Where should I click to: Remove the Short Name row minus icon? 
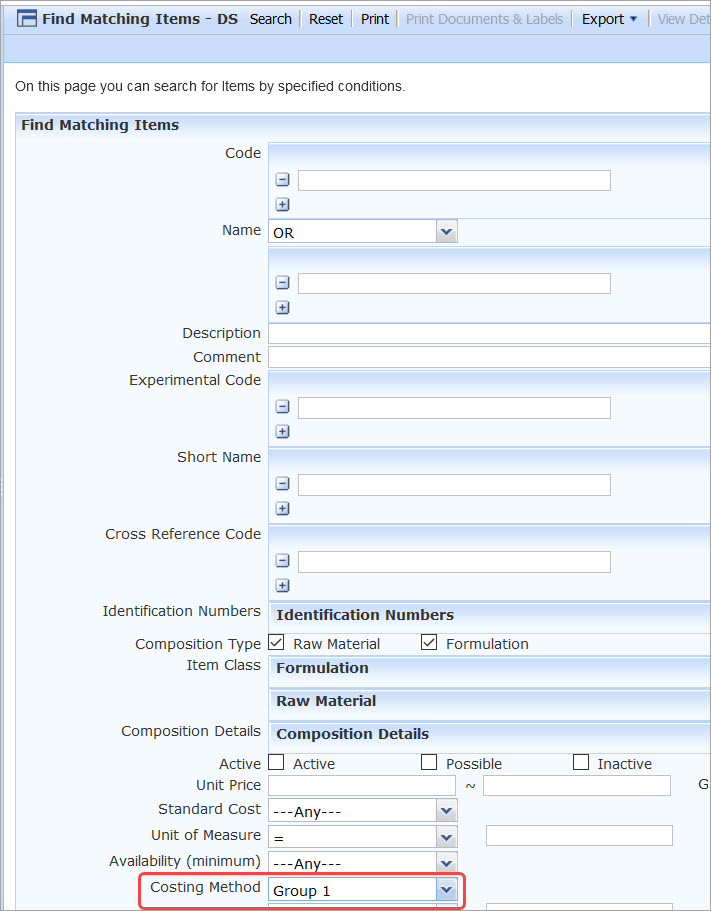point(282,484)
